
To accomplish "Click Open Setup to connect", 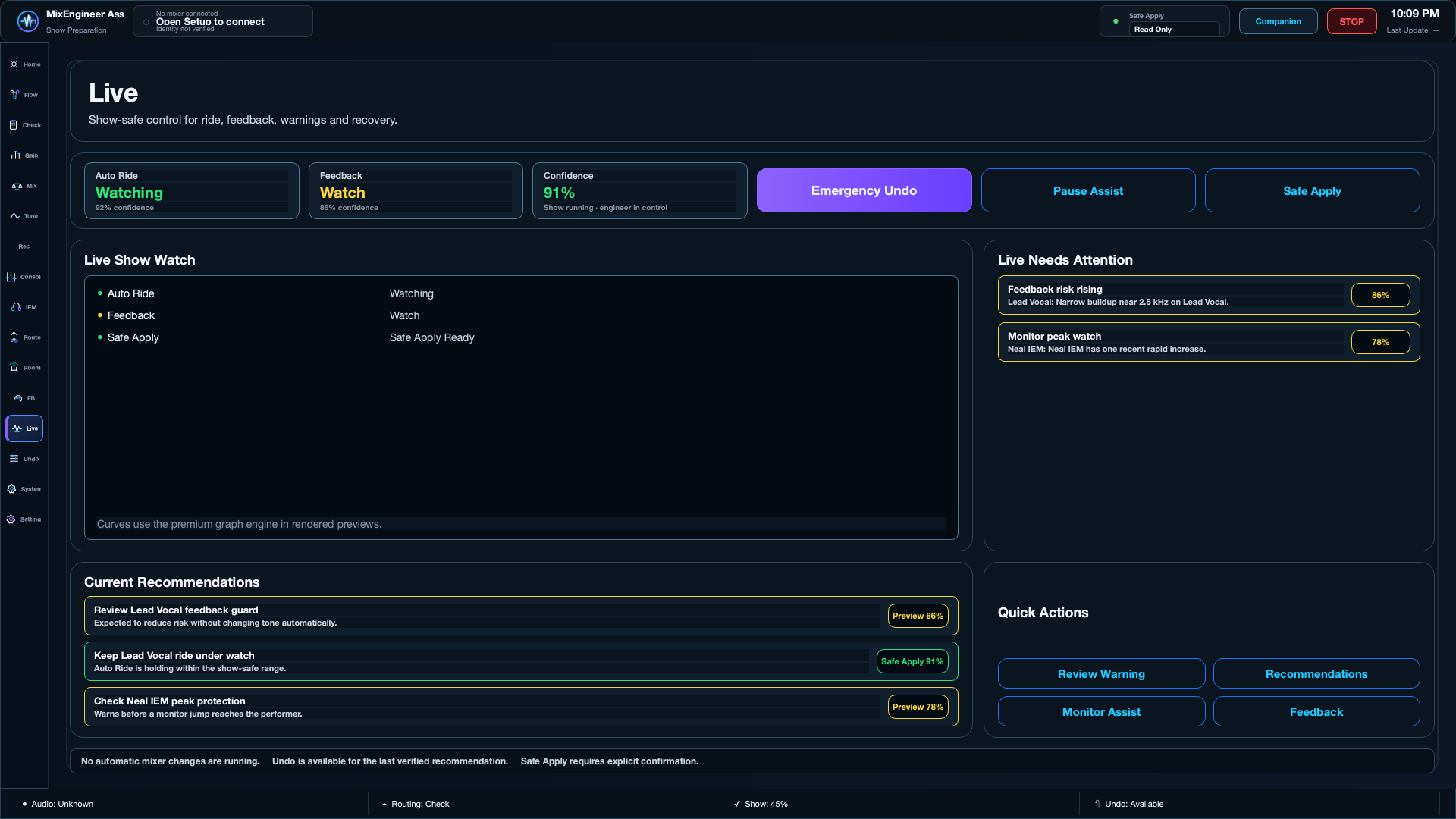I will [x=223, y=21].
